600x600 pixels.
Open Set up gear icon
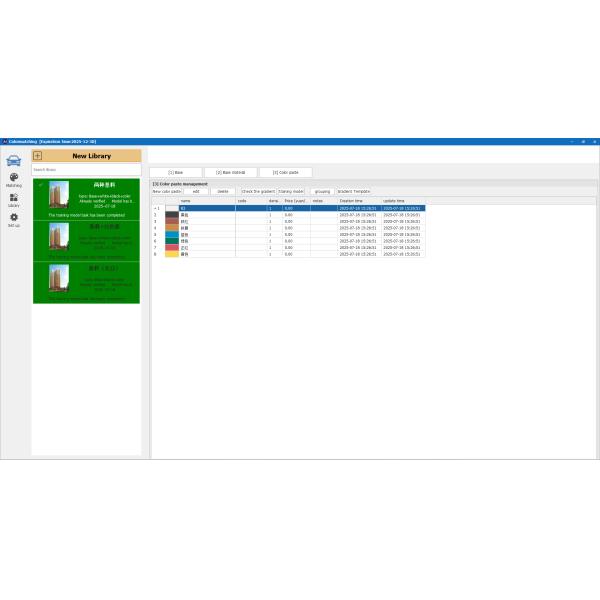[x=14, y=218]
